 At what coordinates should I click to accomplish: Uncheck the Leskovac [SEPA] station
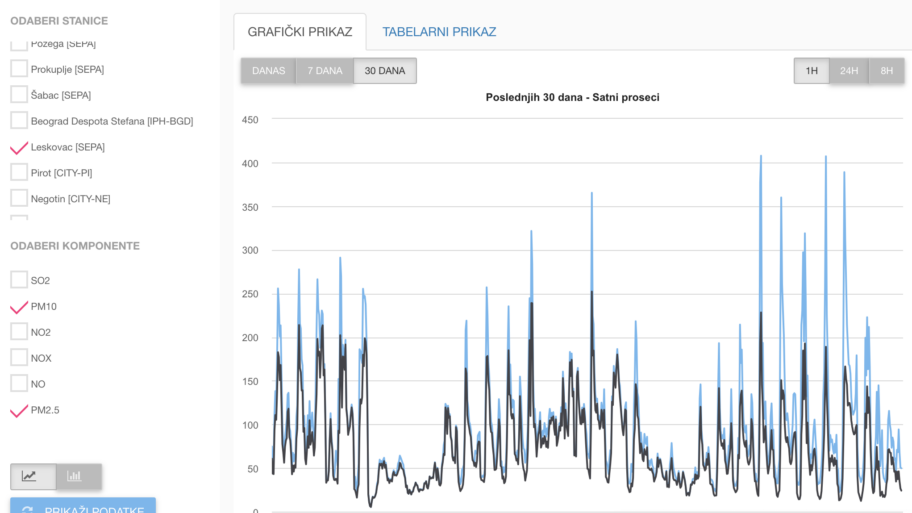19,147
